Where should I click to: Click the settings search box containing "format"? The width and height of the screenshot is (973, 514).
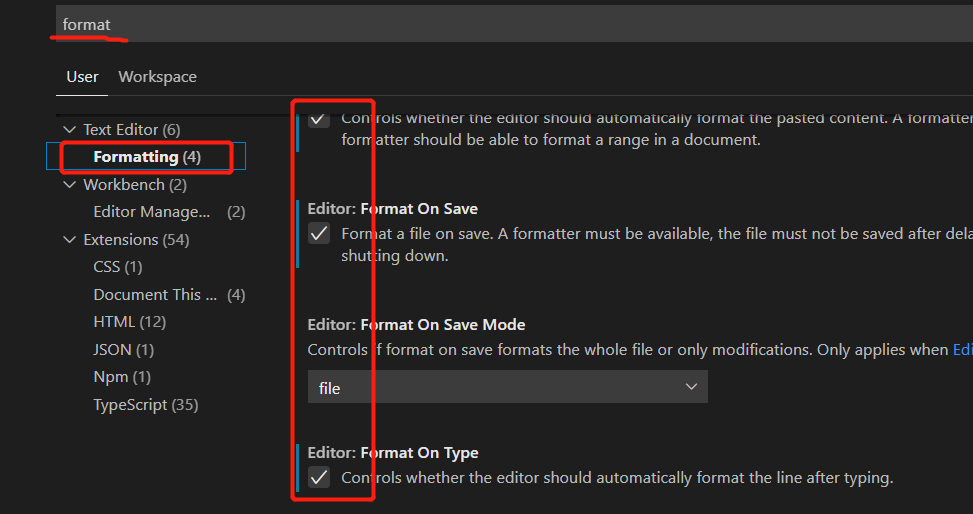coord(500,23)
